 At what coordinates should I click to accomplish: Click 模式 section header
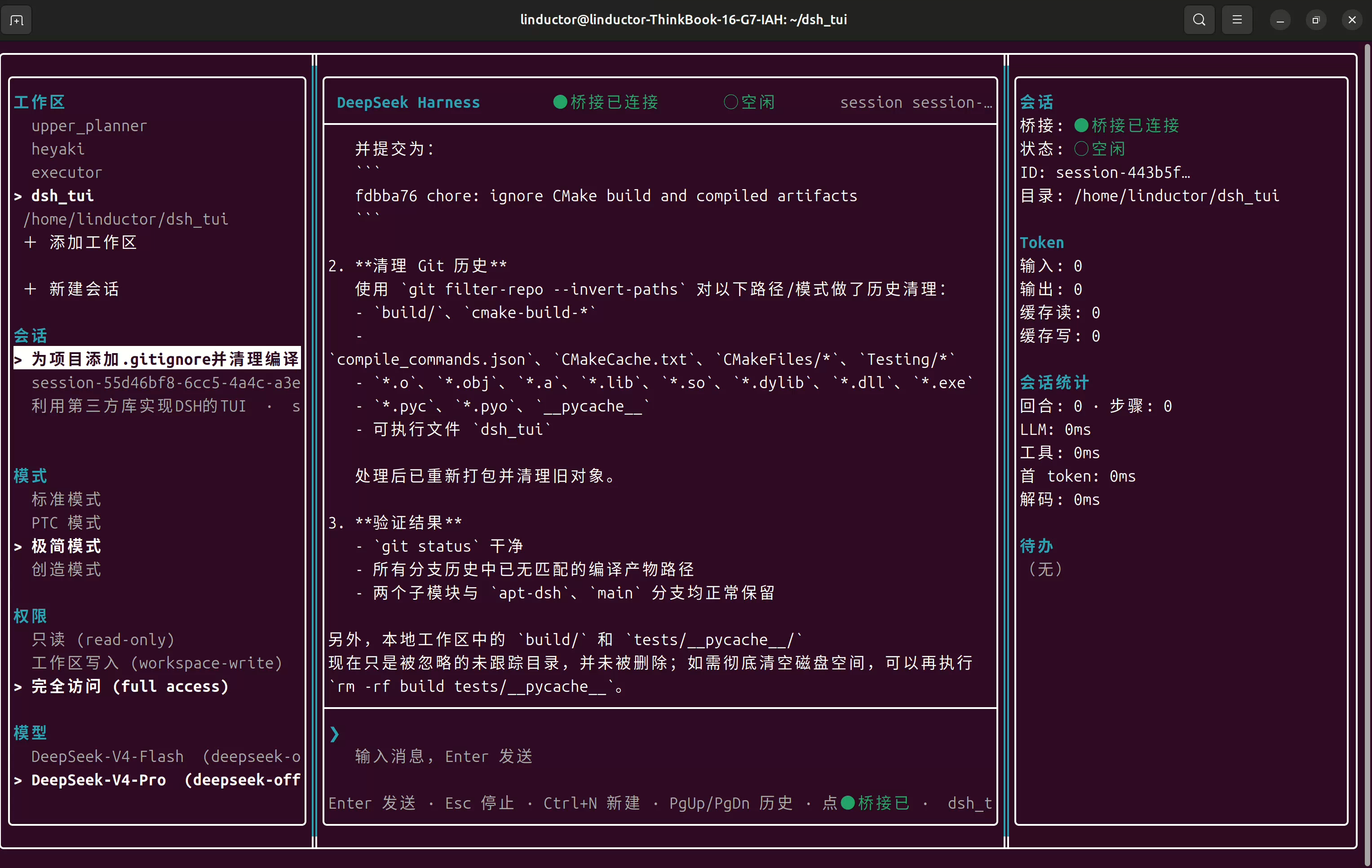(x=30, y=476)
